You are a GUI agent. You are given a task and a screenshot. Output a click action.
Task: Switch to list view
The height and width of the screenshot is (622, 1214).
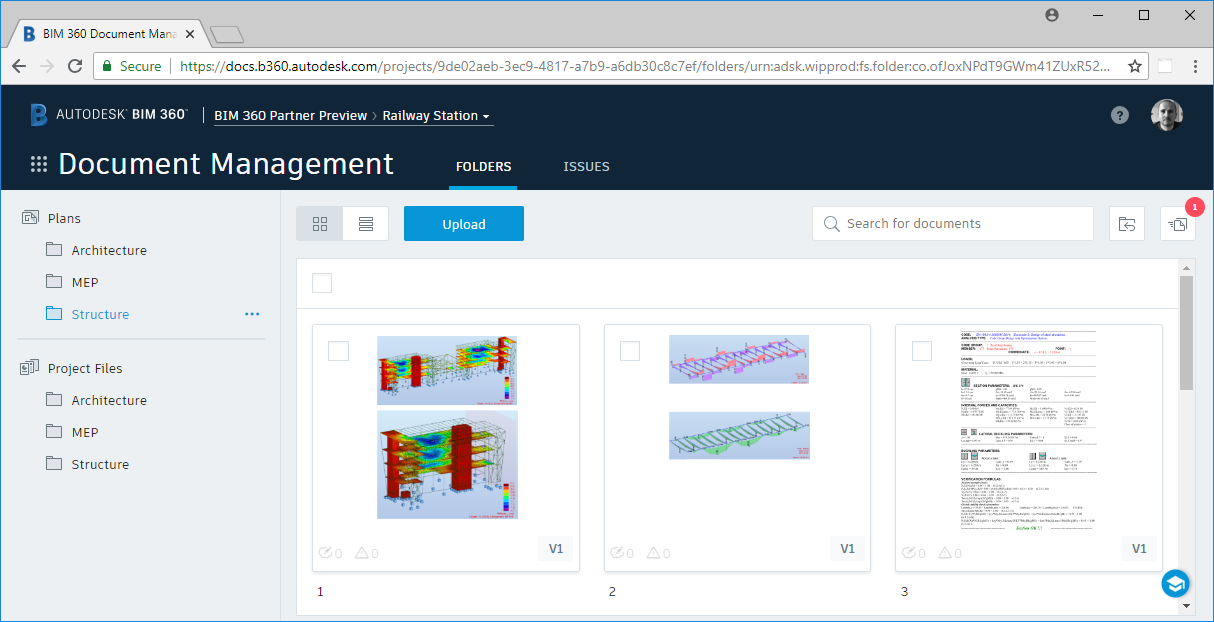click(366, 224)
